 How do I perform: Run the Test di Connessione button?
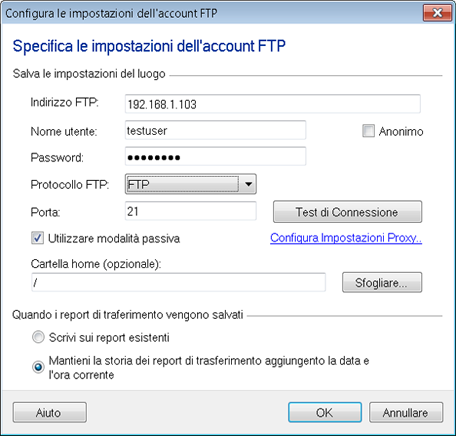click(x=347, y=212)
